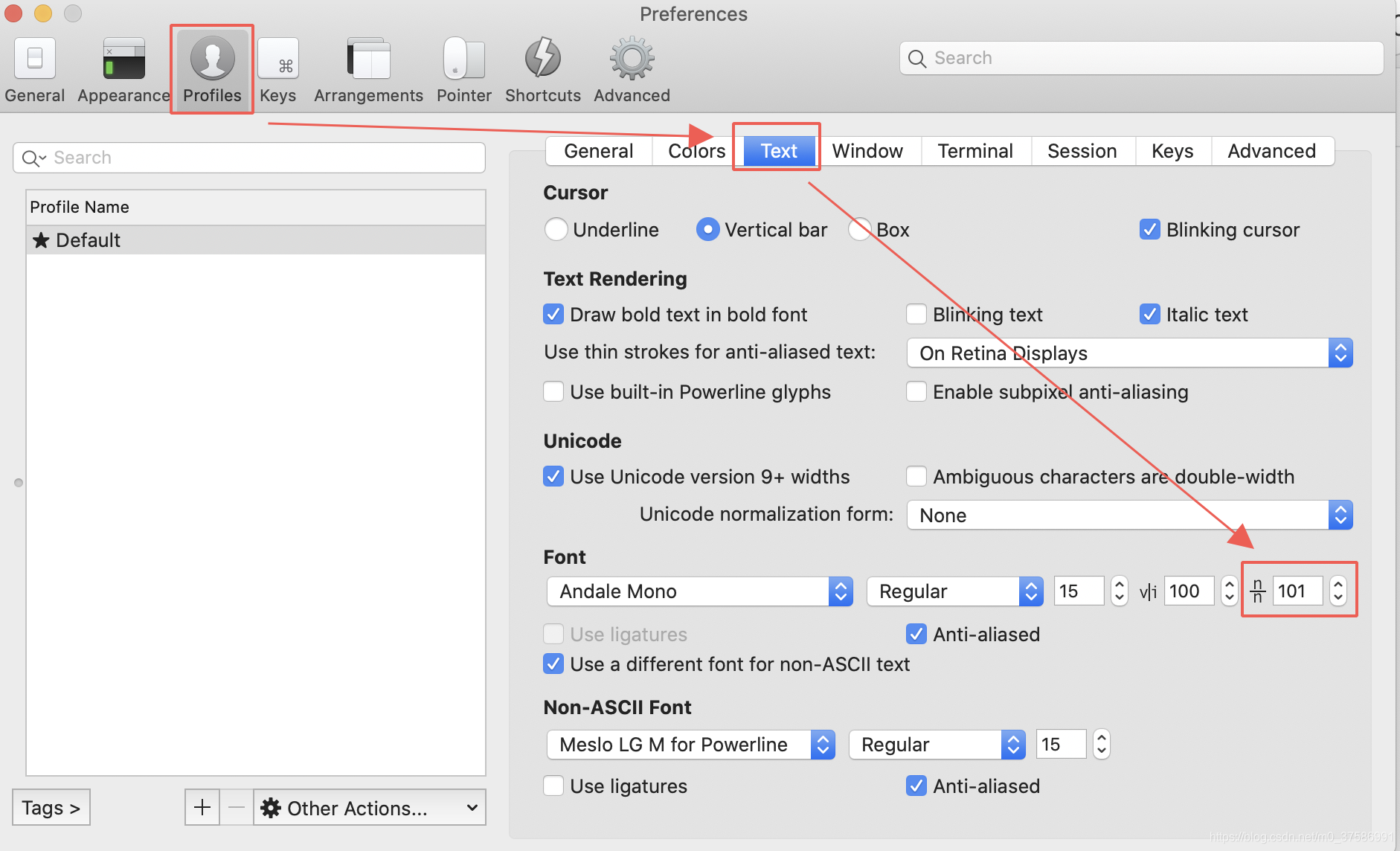The height and width of the screenshot is (851, 1400).
Task: Toggle the Blinking cursor checkbox
Action: 1149,229
